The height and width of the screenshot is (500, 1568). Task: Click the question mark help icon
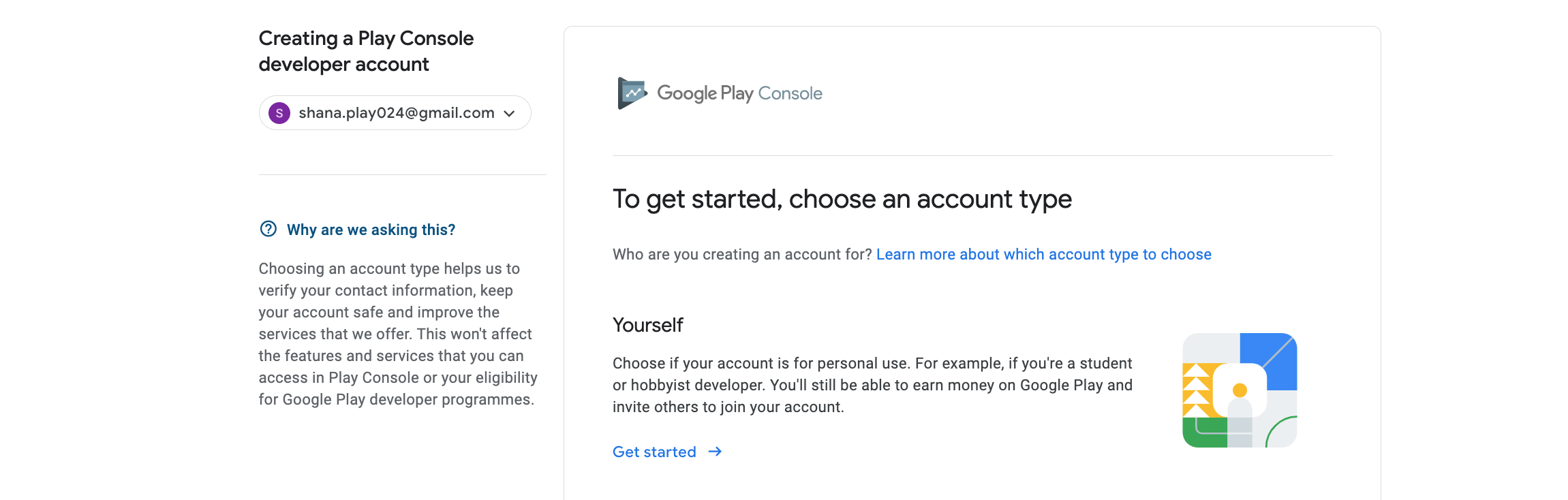point(268,229)
